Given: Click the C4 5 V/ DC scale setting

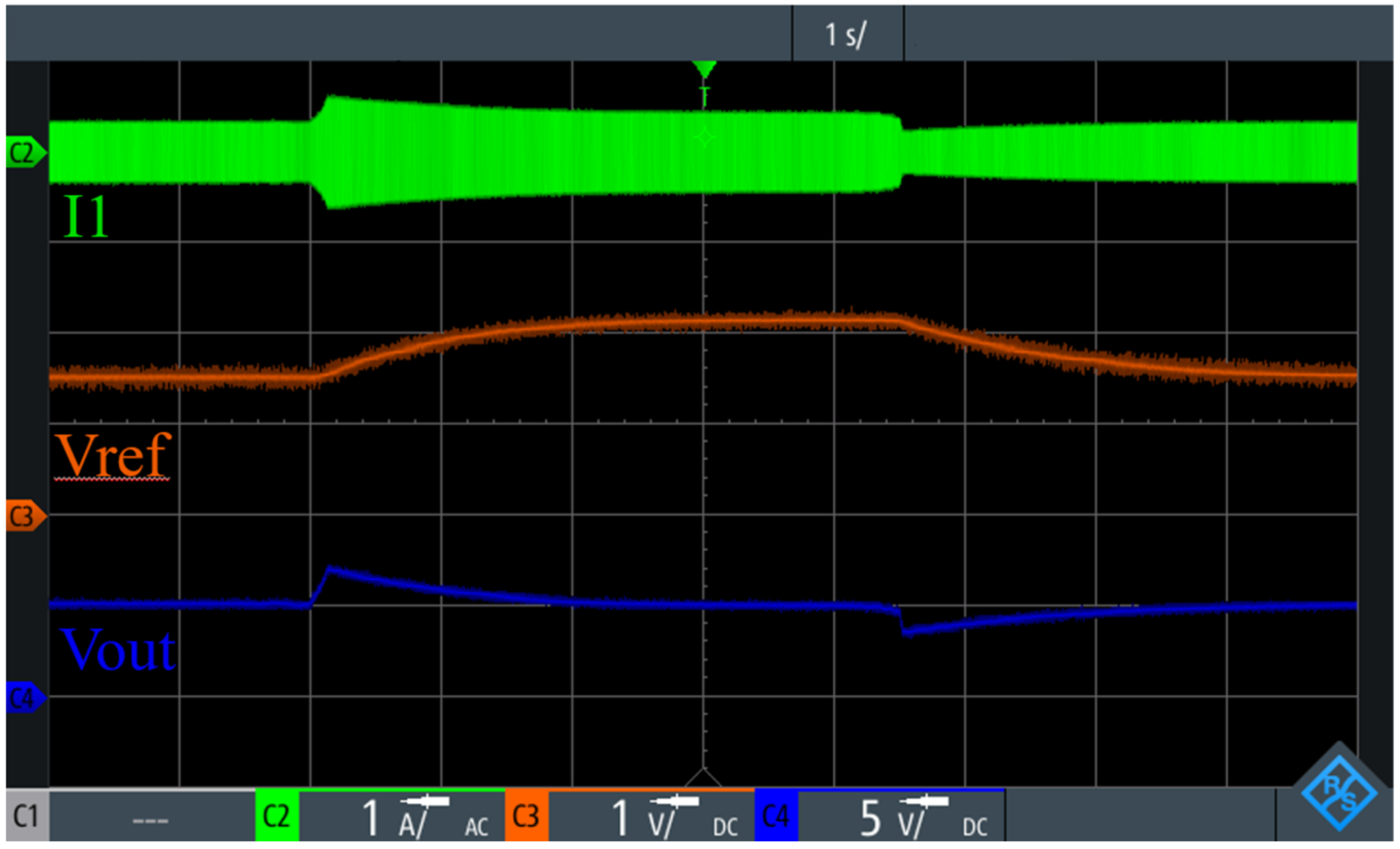Looking at the screenshot, I should [x=901, y=817].
